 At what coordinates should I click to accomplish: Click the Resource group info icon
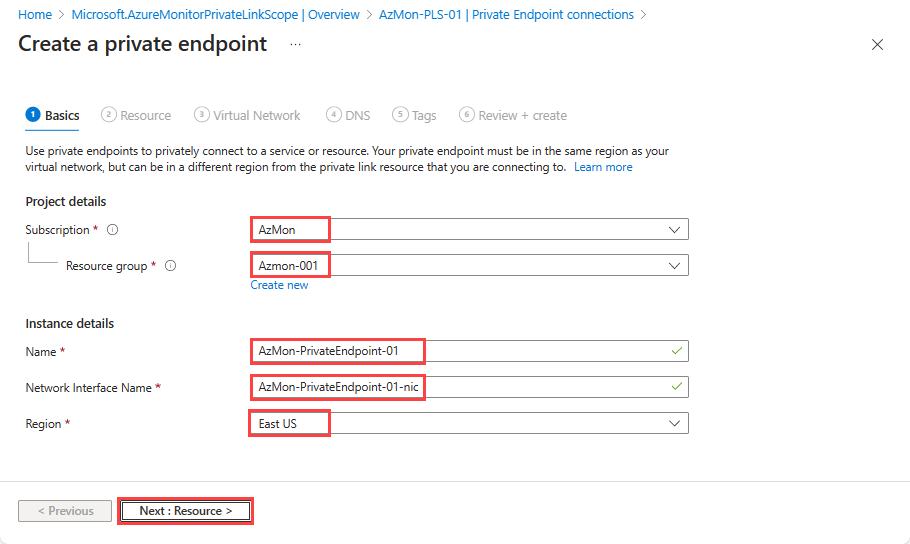tap(171, 266)
